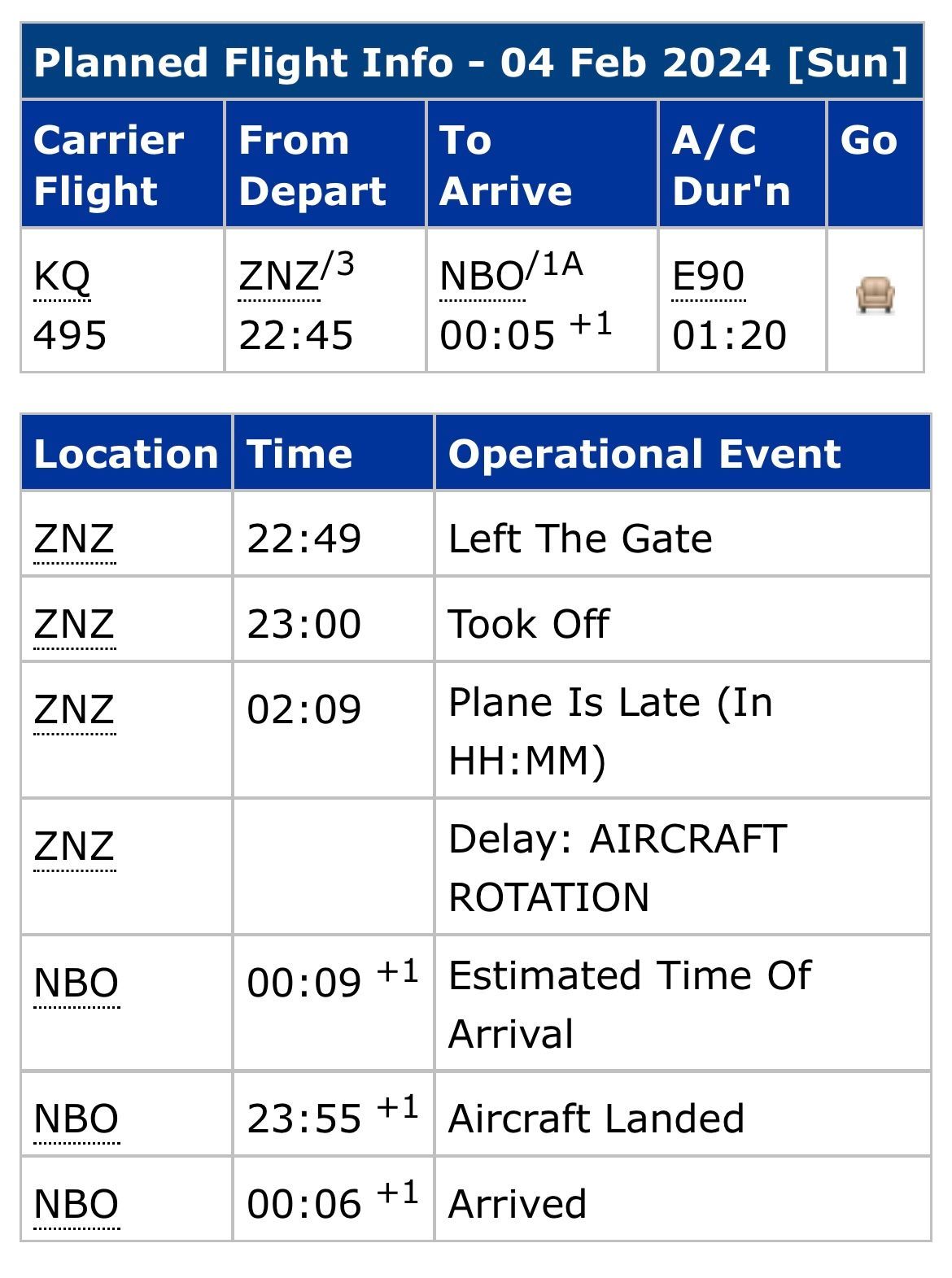Image resolution: width=952 pixels, height=1278 pixels.
Task: Click the Location column header
Action: 126,453
